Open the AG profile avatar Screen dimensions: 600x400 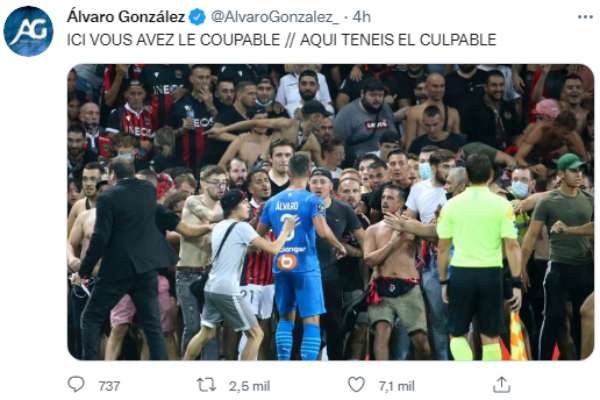click(28, 31)
